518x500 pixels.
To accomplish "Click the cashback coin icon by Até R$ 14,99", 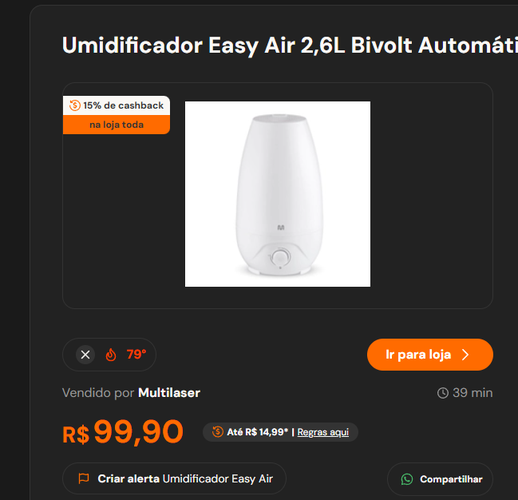I will pyautogui.click(x=217, y=432).
